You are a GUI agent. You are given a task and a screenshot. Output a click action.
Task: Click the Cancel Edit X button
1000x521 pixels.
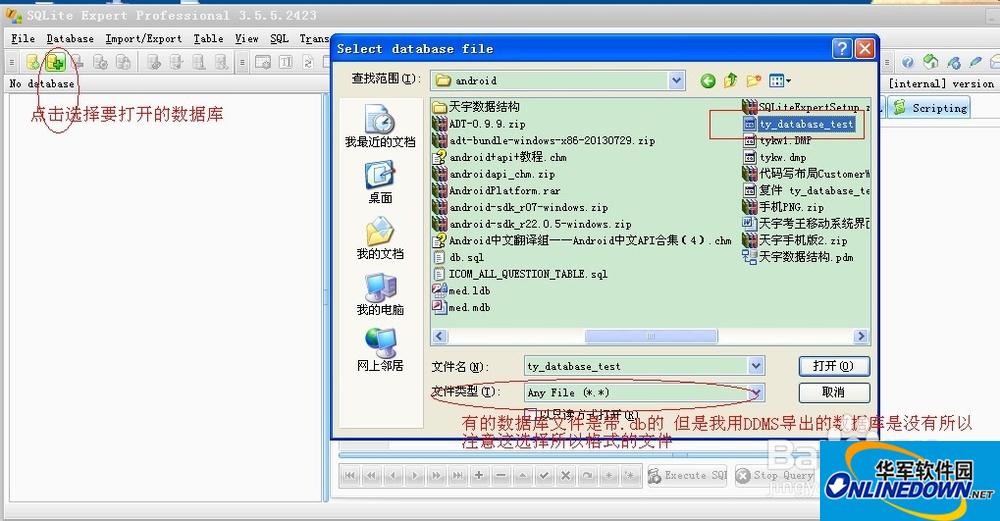565,476
